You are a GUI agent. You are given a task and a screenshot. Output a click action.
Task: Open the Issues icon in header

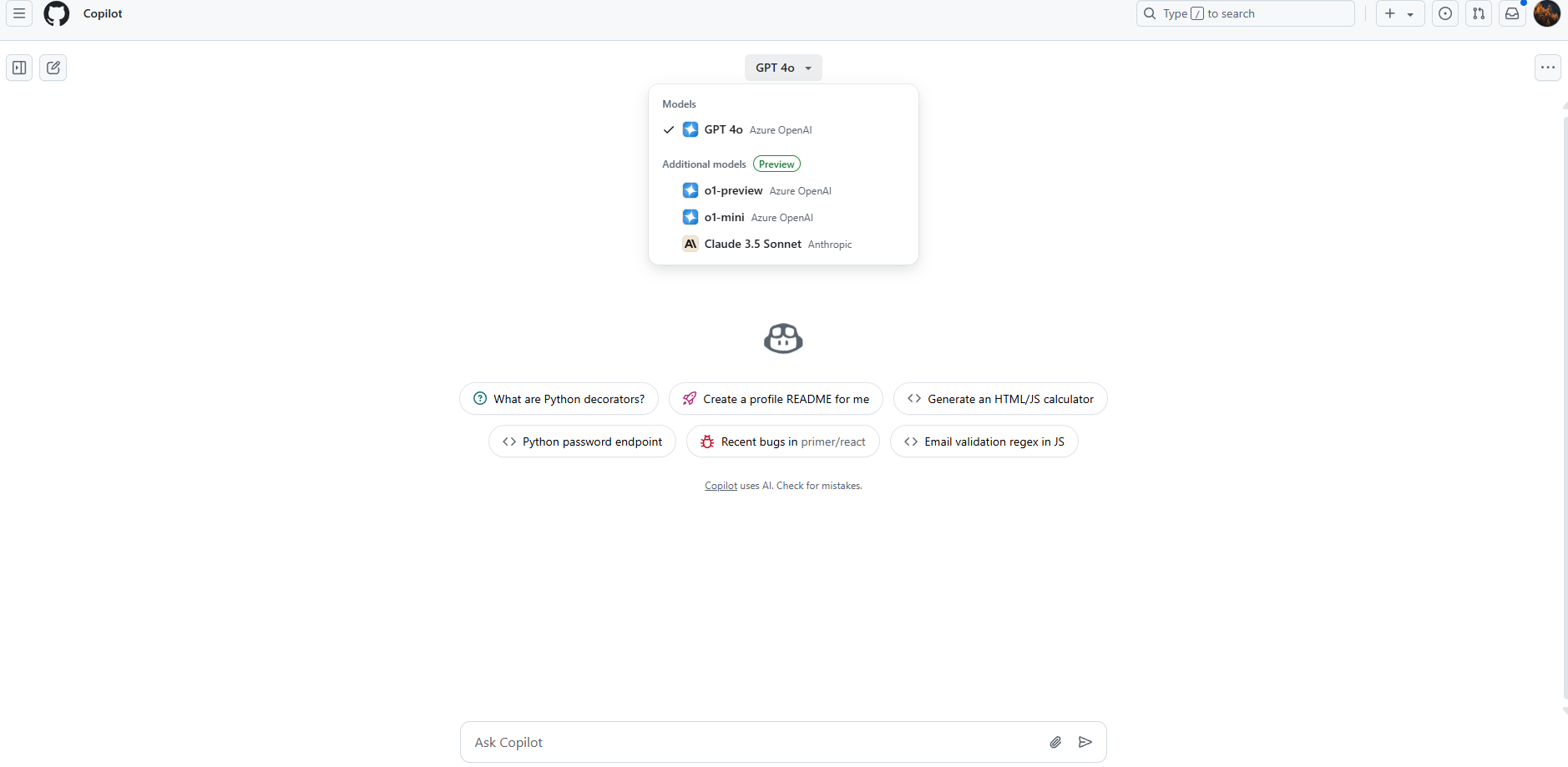(1445, 13)
